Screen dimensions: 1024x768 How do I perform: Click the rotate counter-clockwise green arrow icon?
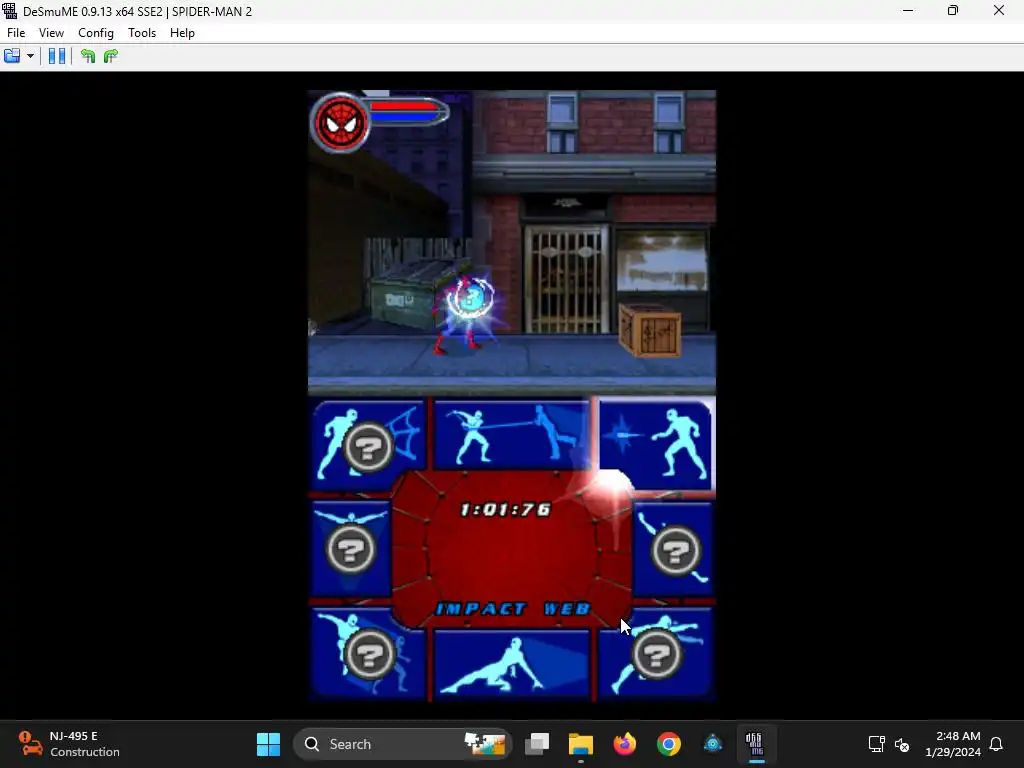point(88,56)
